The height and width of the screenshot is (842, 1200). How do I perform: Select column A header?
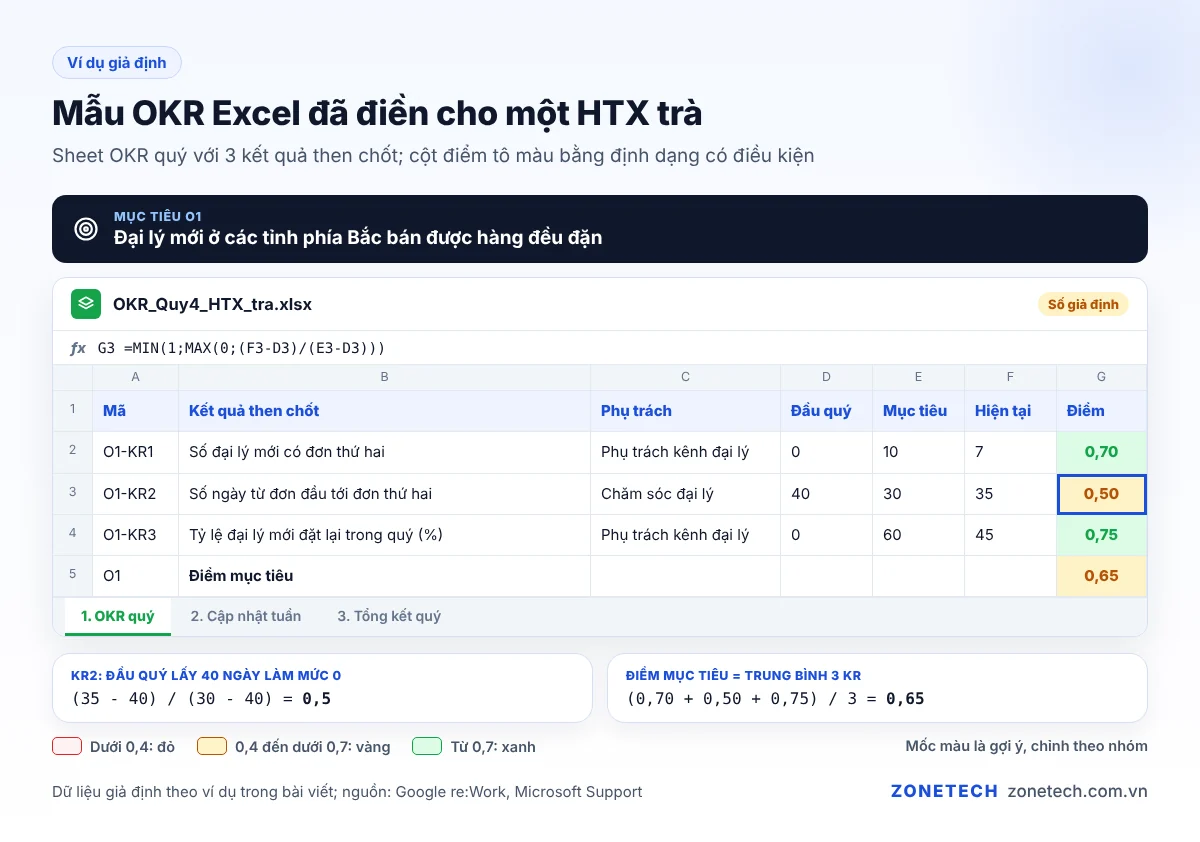[135, 377]
